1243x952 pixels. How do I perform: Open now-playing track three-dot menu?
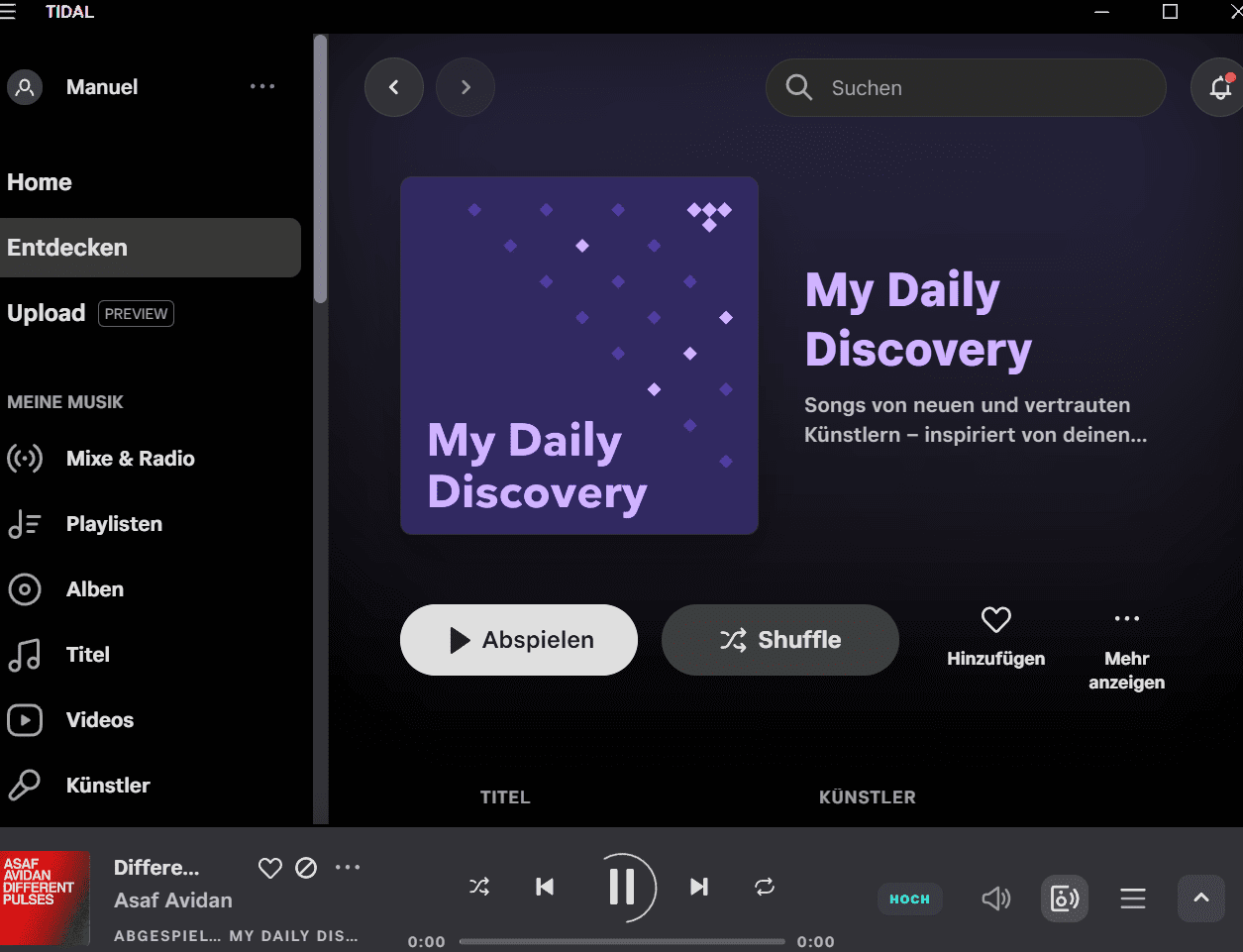(x=348, y=867)
